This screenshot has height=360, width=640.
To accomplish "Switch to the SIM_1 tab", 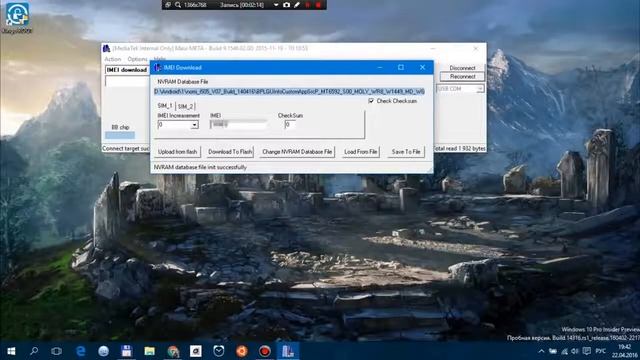I will tap(165, 106).
